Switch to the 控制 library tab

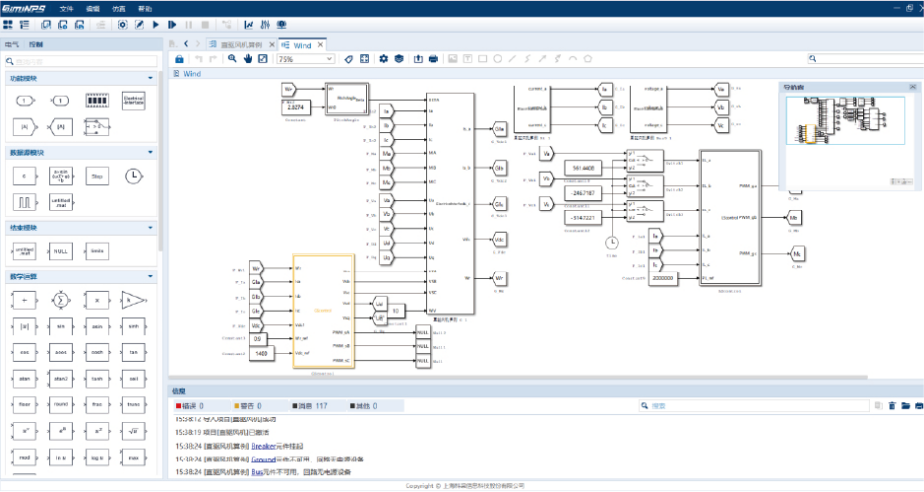point(36,44)
